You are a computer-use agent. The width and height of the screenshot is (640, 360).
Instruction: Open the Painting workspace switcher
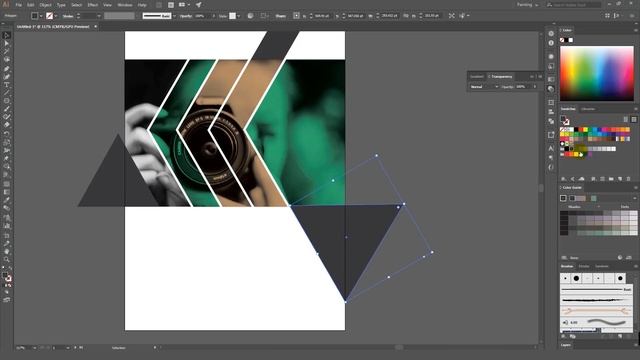coord(527,5)
